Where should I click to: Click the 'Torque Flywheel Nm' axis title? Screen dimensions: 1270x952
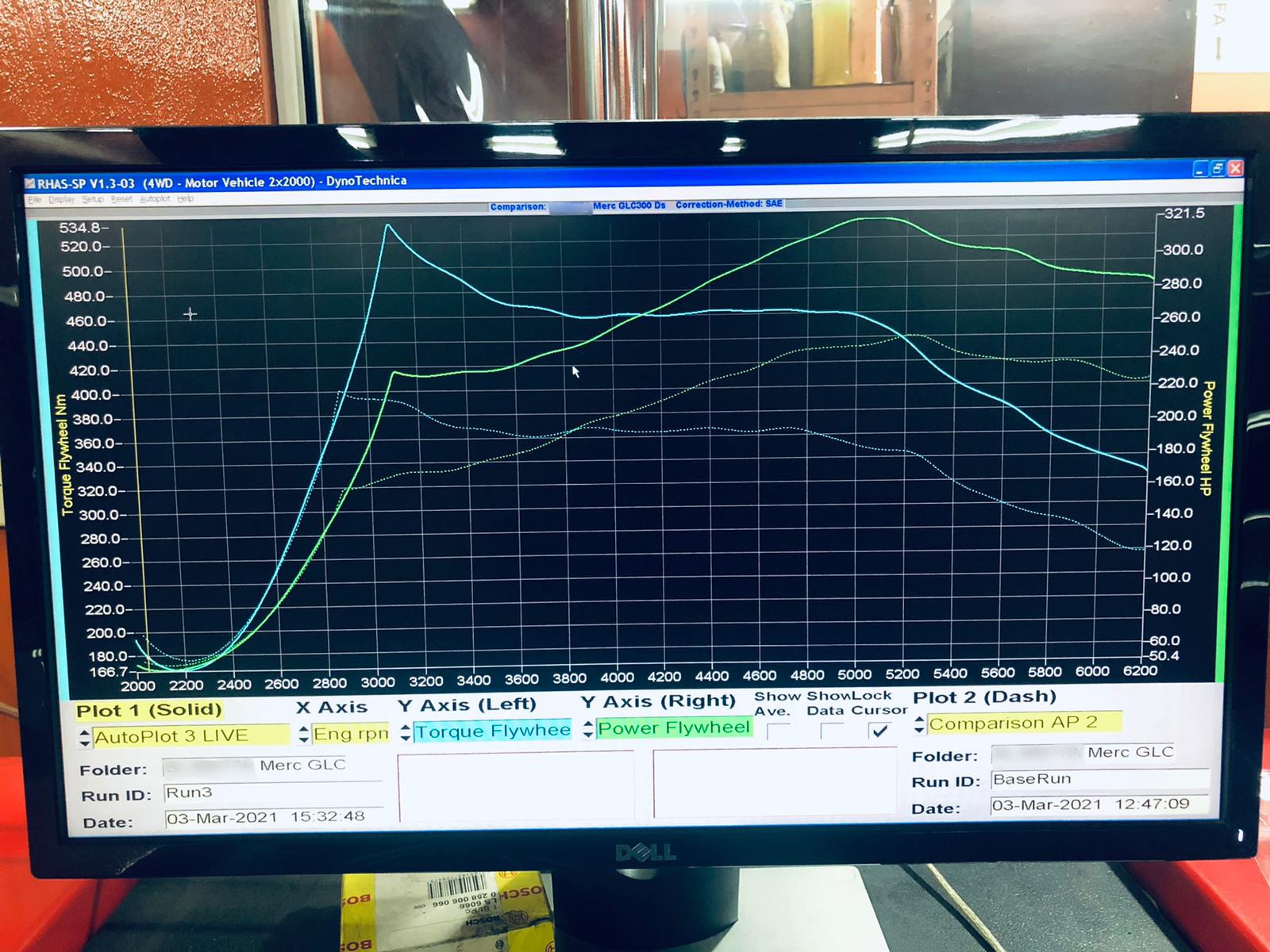coord(63,455)
